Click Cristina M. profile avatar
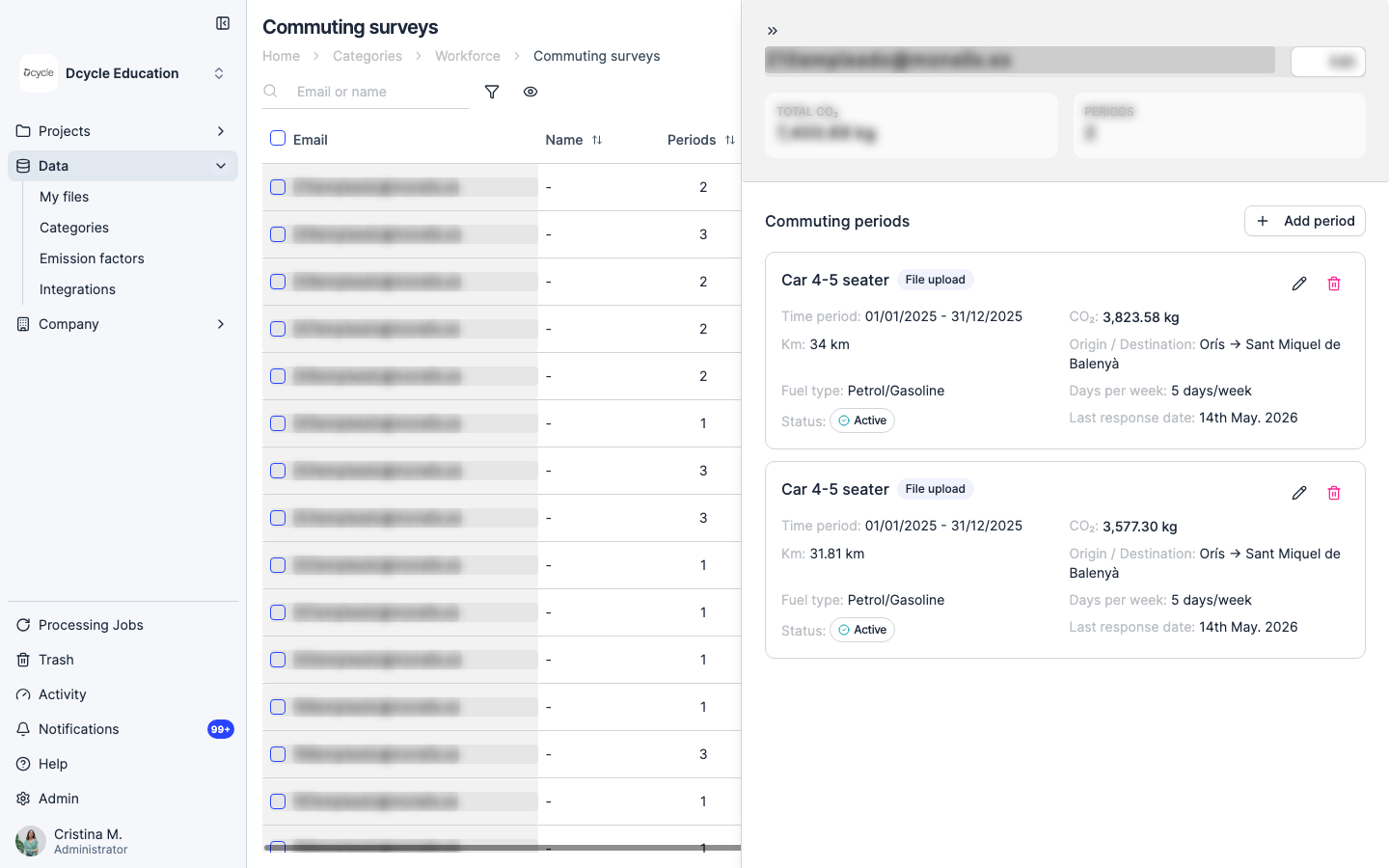 tap(31, 841)
